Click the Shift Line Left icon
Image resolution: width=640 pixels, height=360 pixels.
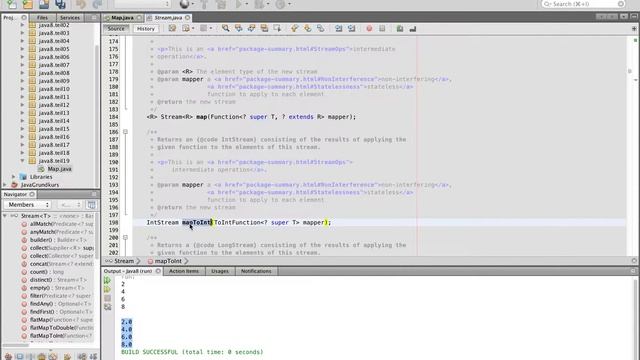pyautogui.click(x=338, y=28)
